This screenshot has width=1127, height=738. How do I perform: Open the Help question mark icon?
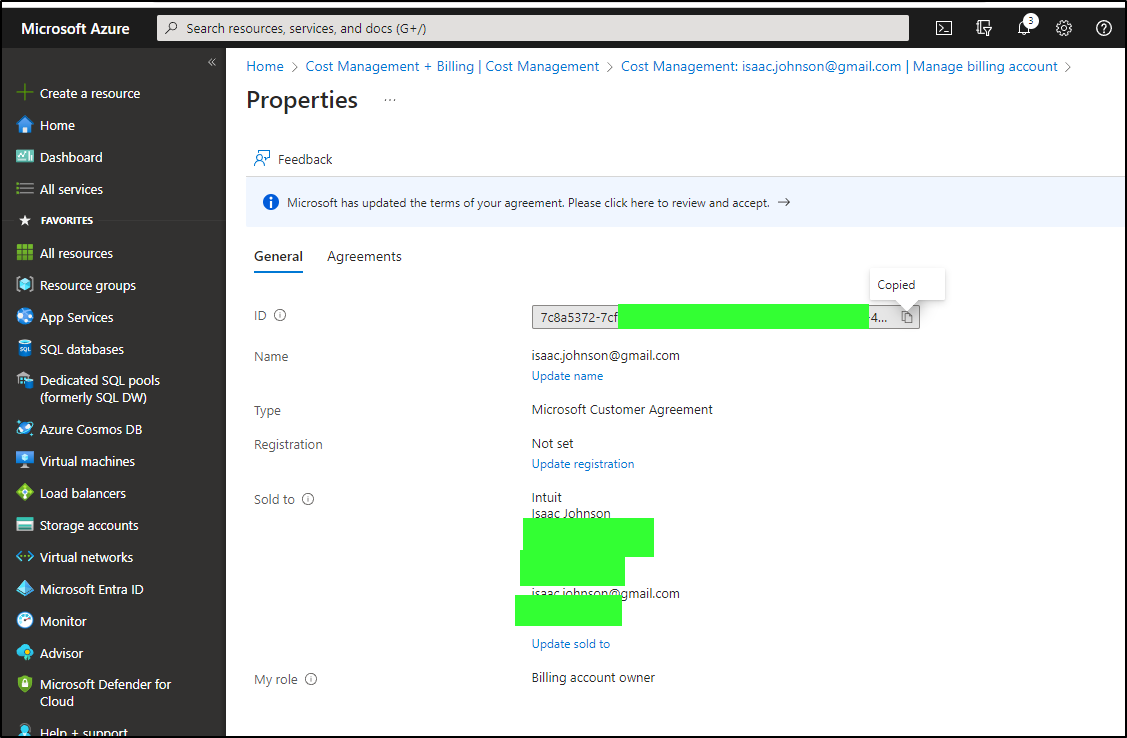pos(1104,28)
